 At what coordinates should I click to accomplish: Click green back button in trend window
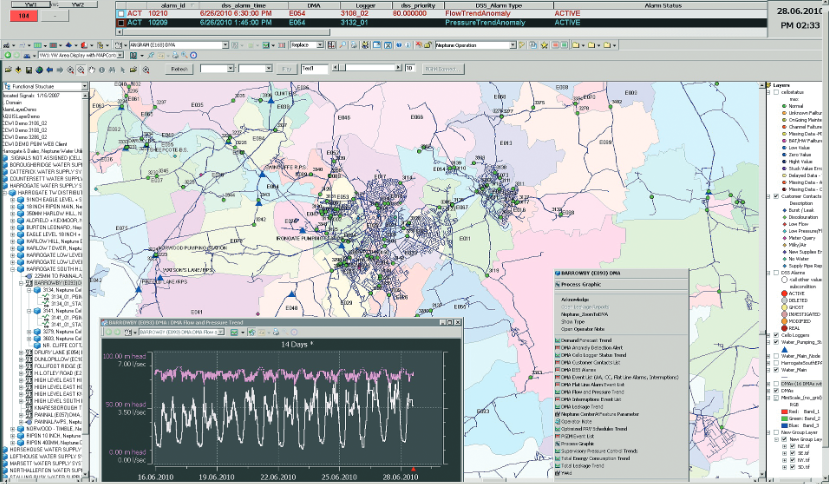pos(108,332)
